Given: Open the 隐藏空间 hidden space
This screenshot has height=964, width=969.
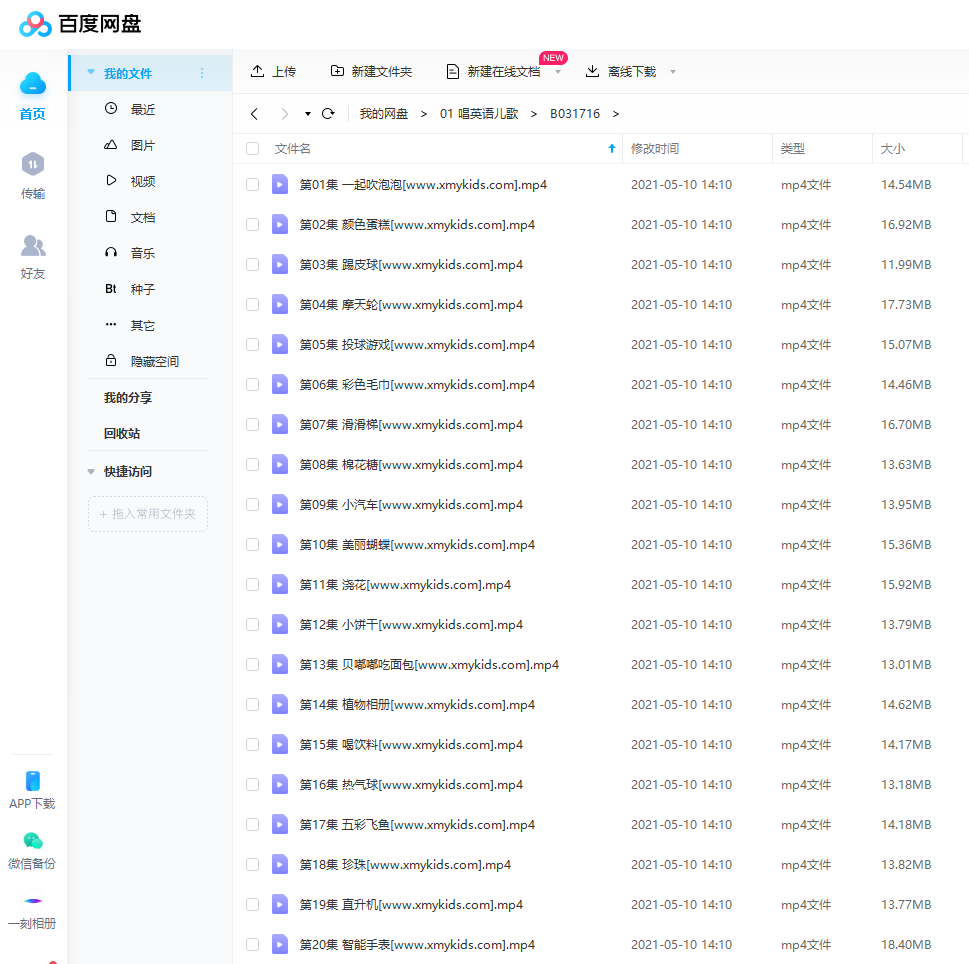Looking at the screenshot, I should (150, 360).
